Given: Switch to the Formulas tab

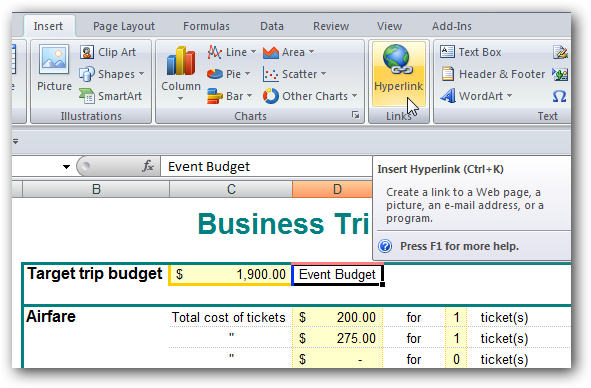Looking at the screenshot, I should tap(206, 26).
